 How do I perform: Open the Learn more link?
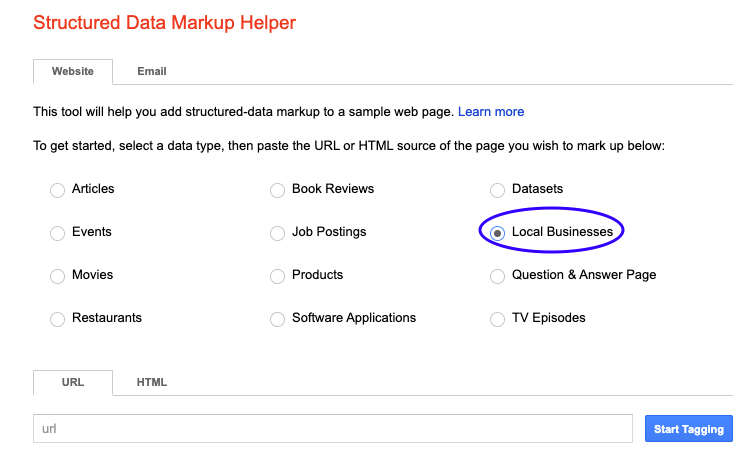click(491, 112)
